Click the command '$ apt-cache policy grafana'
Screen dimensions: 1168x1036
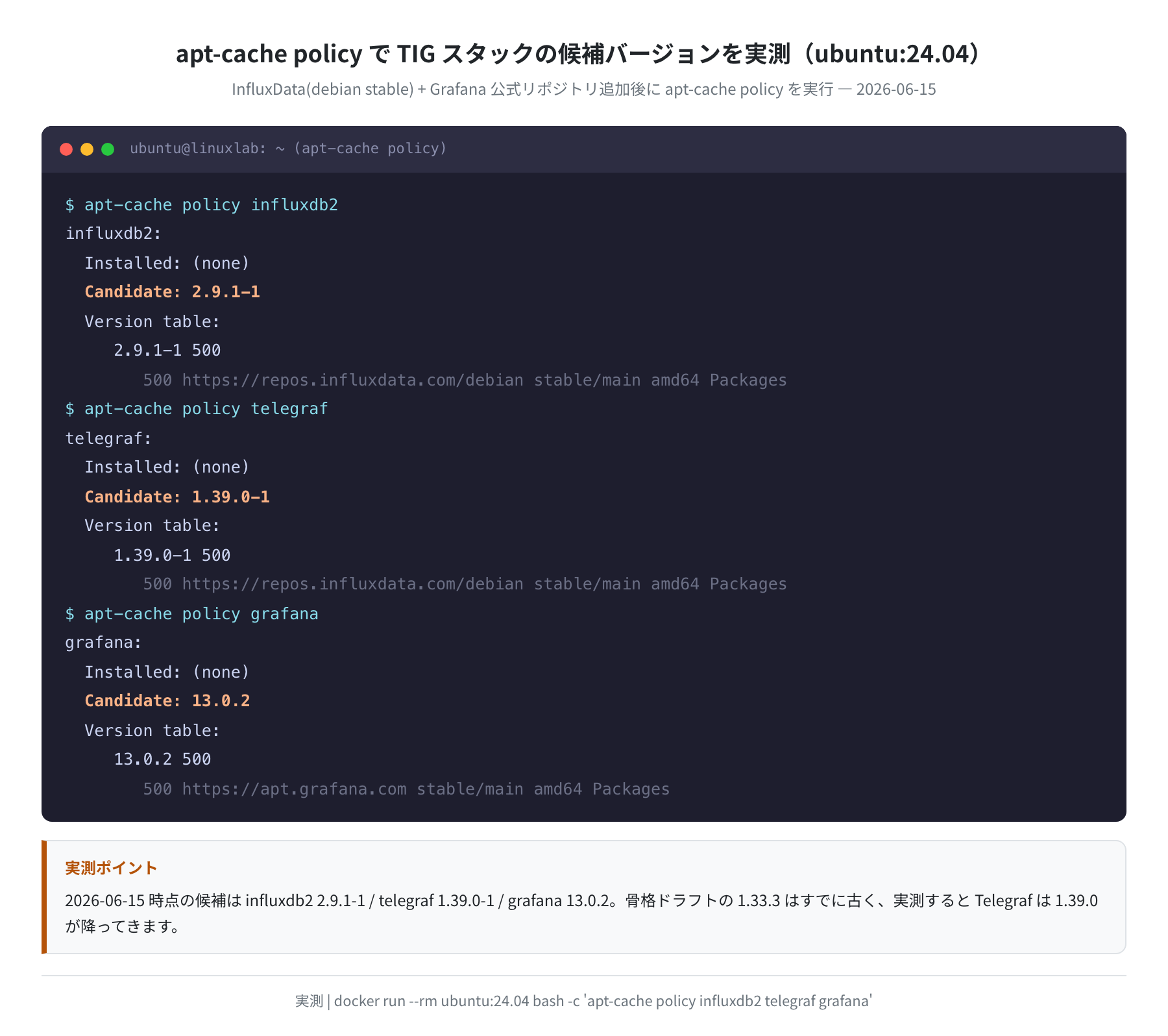(192, 614)
